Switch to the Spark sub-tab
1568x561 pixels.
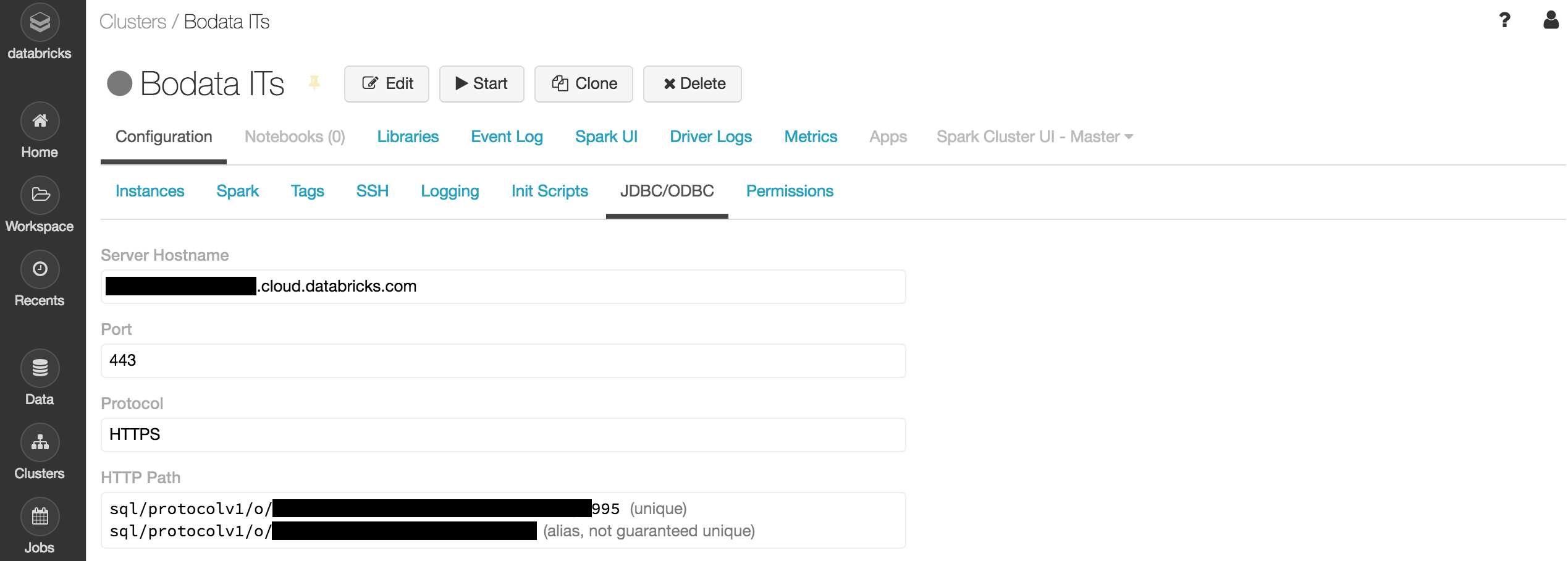[x=237, y=191]
